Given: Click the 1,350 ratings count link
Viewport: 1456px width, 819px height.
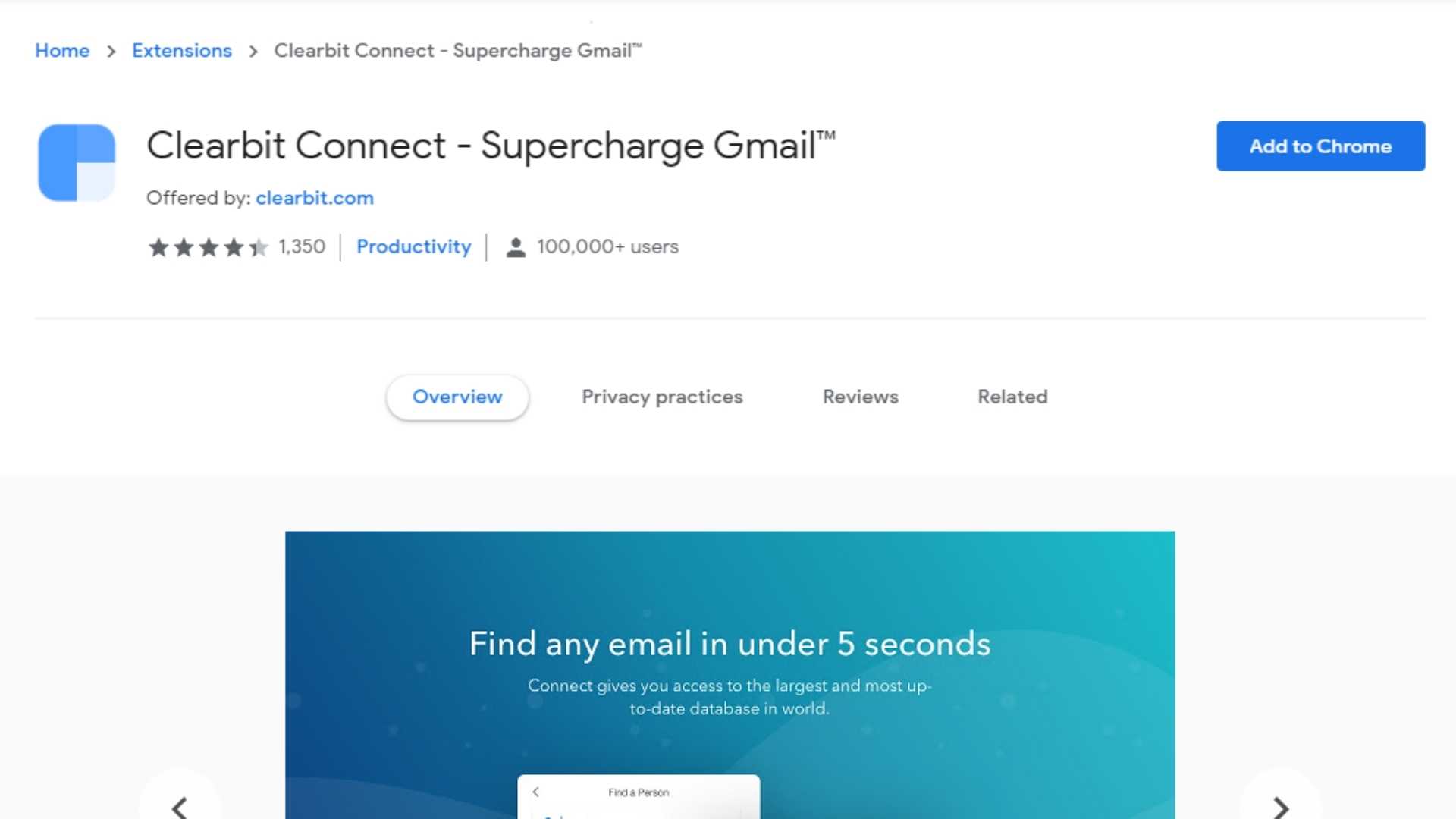Looking at the screenshot, I should click(302, 246).
